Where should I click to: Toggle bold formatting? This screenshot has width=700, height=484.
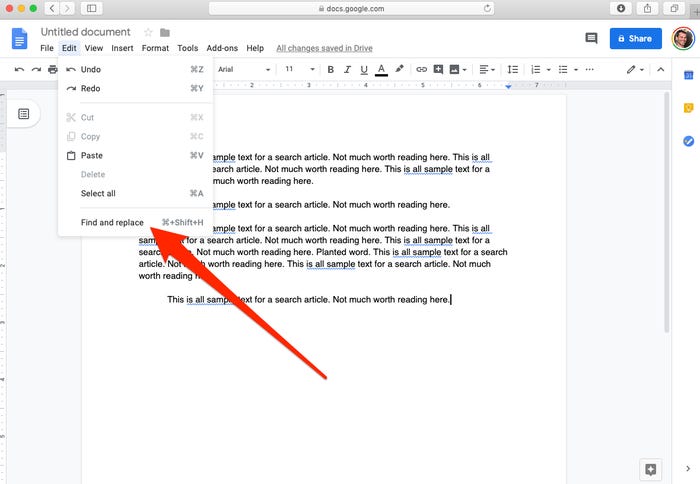[x=330, y=69]
